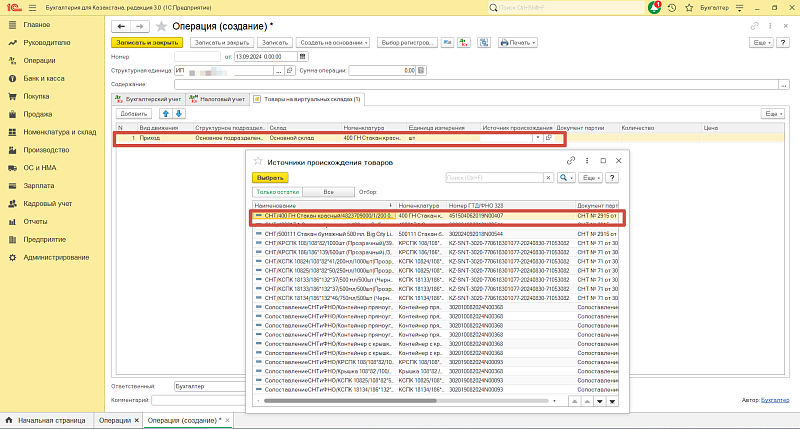Click the Поиск search field in dialog
The image size is (800, 429).
tap(496, 177)
